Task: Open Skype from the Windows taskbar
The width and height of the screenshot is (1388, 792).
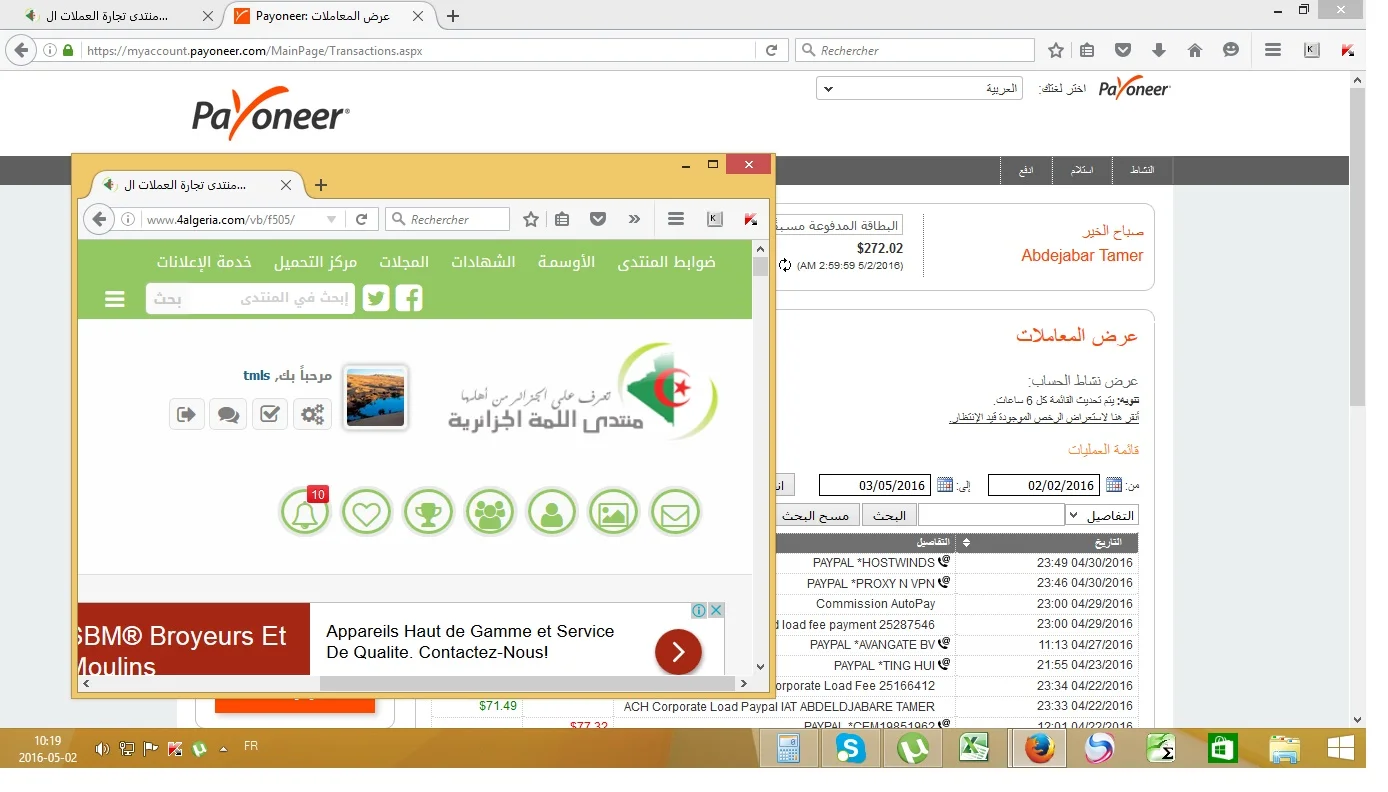Action: (849, 748)
